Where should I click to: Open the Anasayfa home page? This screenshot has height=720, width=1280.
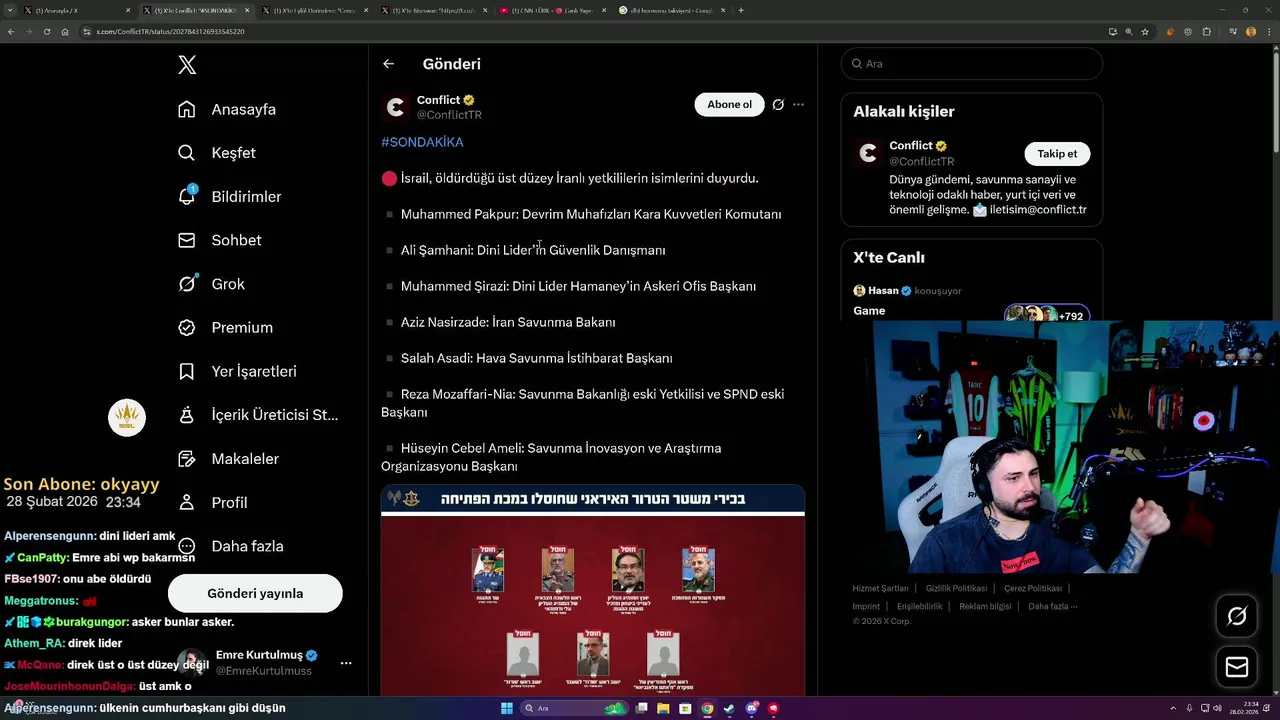(227, 109)
